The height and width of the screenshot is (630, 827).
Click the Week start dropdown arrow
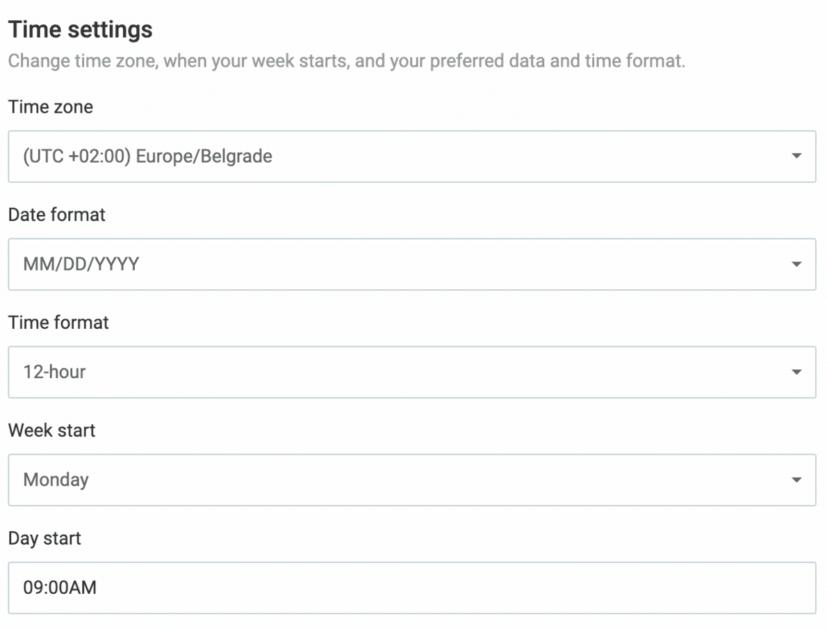pos(796,480)
